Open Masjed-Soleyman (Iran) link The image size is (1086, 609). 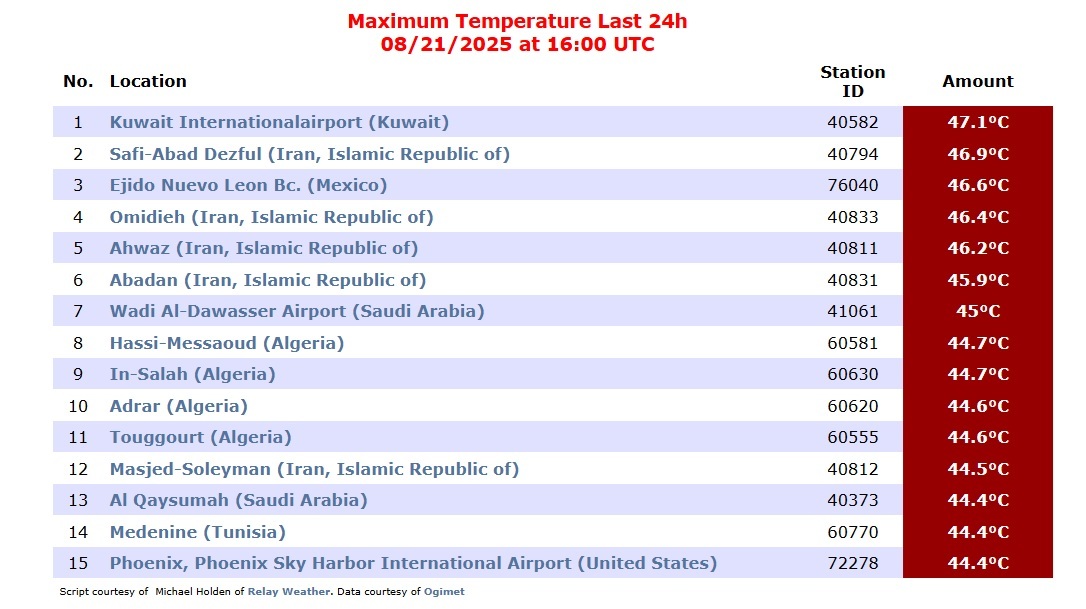[x=314, y=469]
